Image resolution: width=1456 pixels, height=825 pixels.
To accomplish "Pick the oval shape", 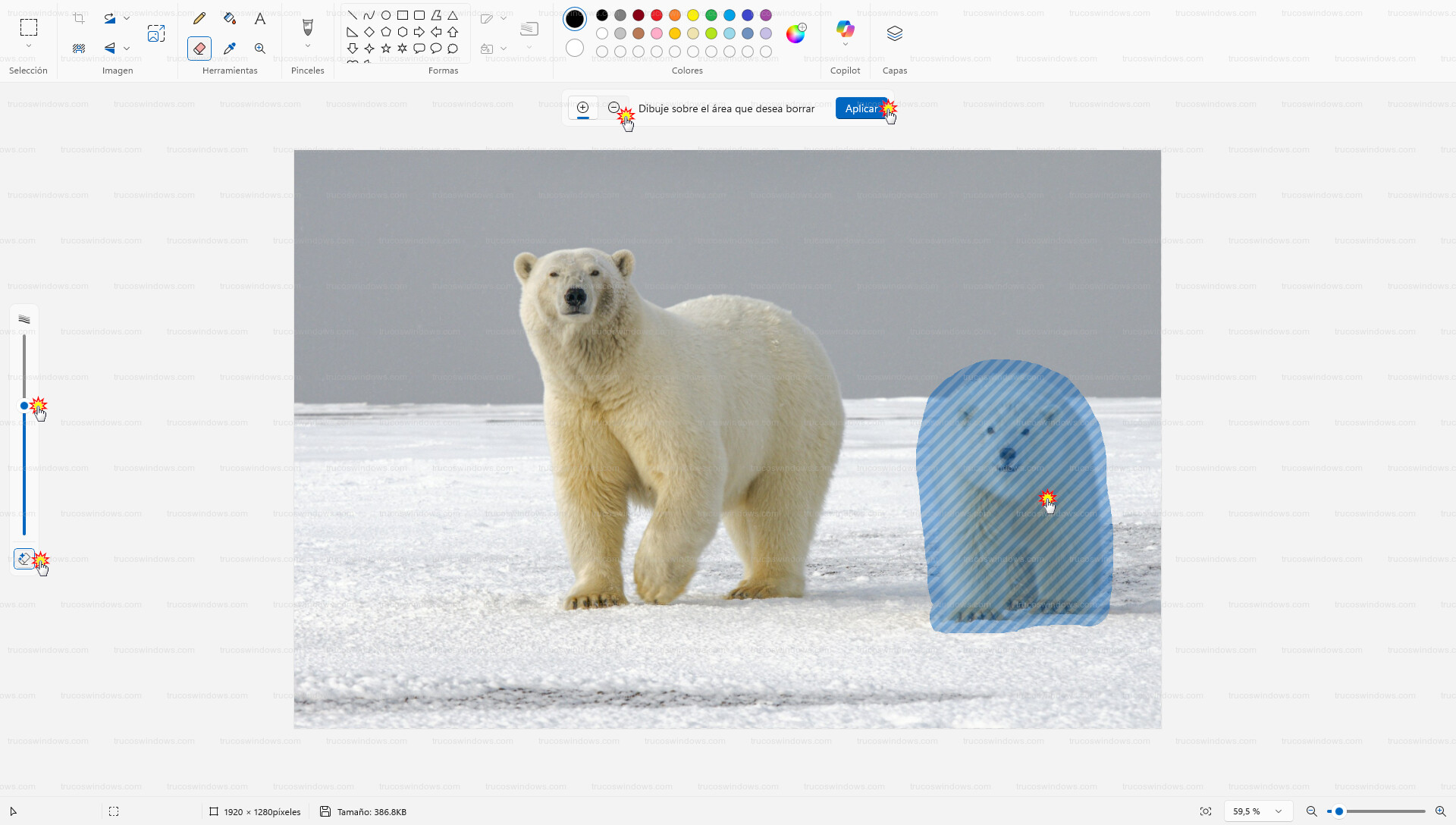I will point(386,15).
